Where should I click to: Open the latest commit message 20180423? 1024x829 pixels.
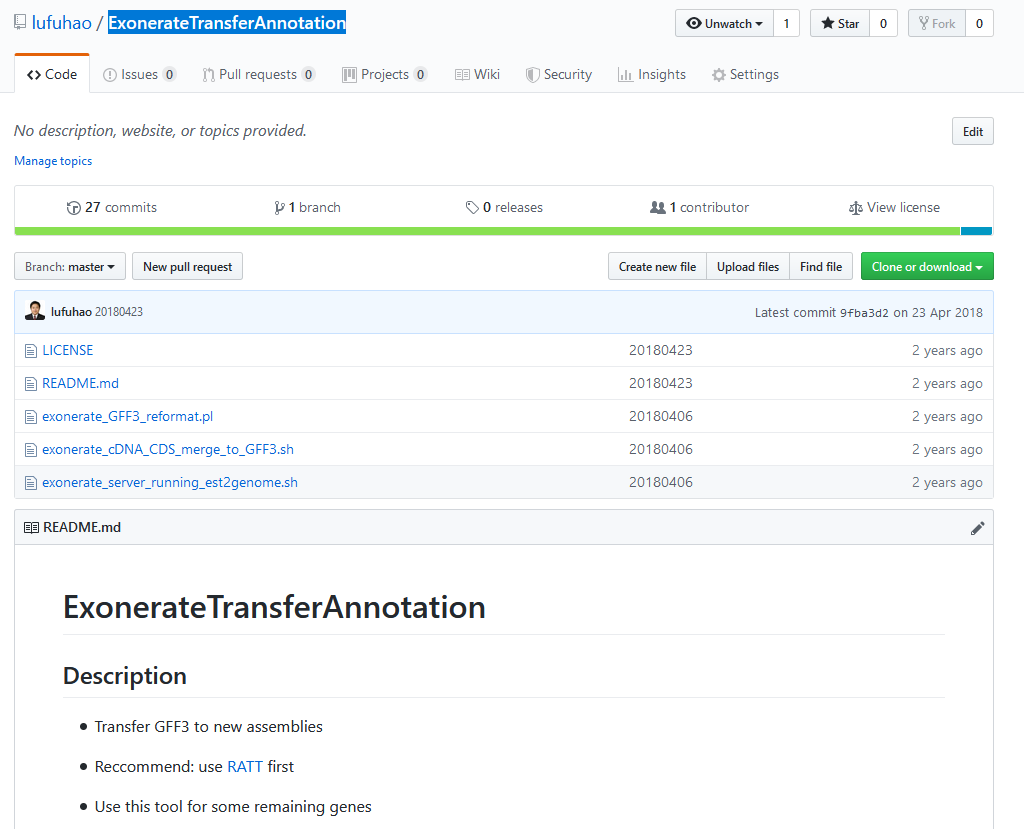pyautogui.click(x=119, y=312)
